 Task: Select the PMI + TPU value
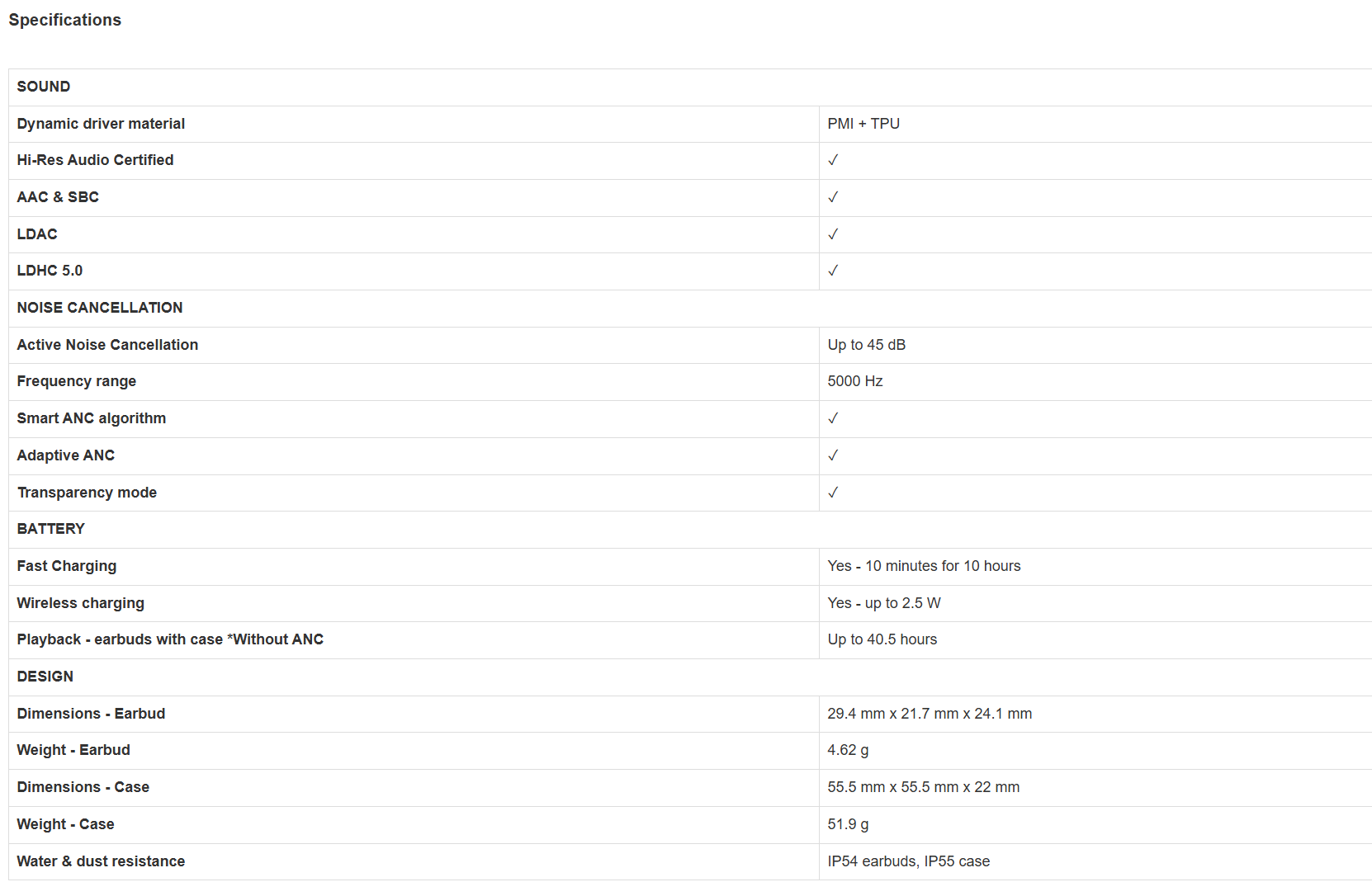863,124
